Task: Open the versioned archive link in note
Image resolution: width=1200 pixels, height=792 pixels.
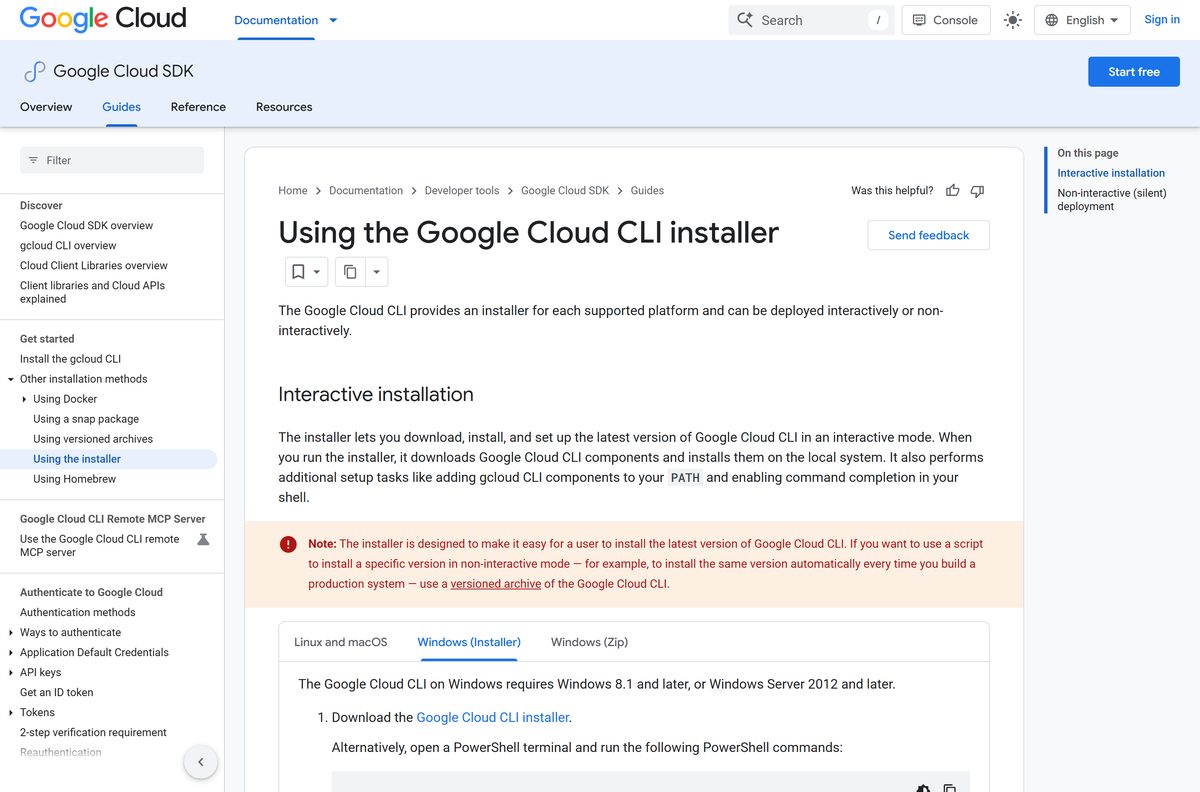Action: pos(496,584)
